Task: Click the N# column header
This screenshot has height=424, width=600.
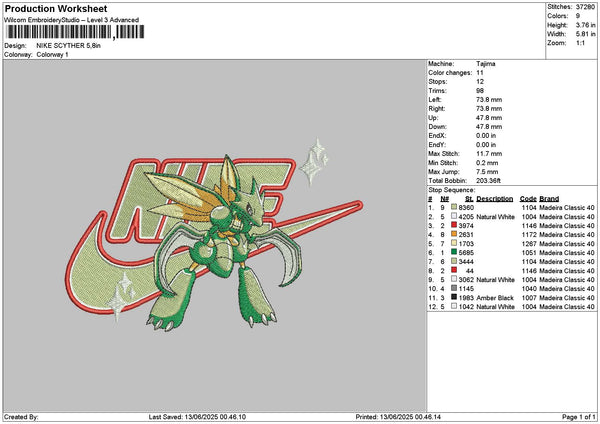Action: coord(445,199)
